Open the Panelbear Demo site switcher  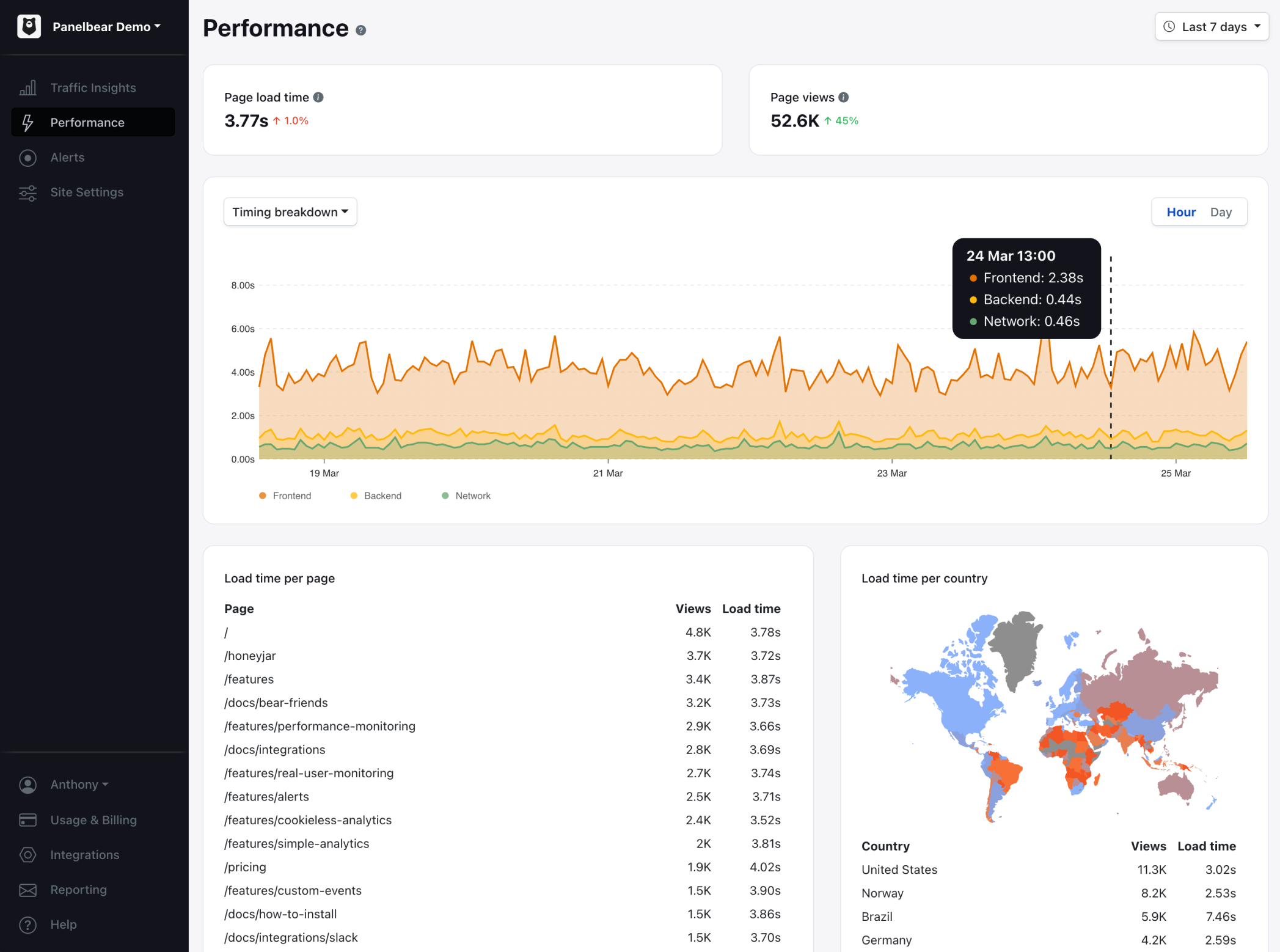pos(106,27)
